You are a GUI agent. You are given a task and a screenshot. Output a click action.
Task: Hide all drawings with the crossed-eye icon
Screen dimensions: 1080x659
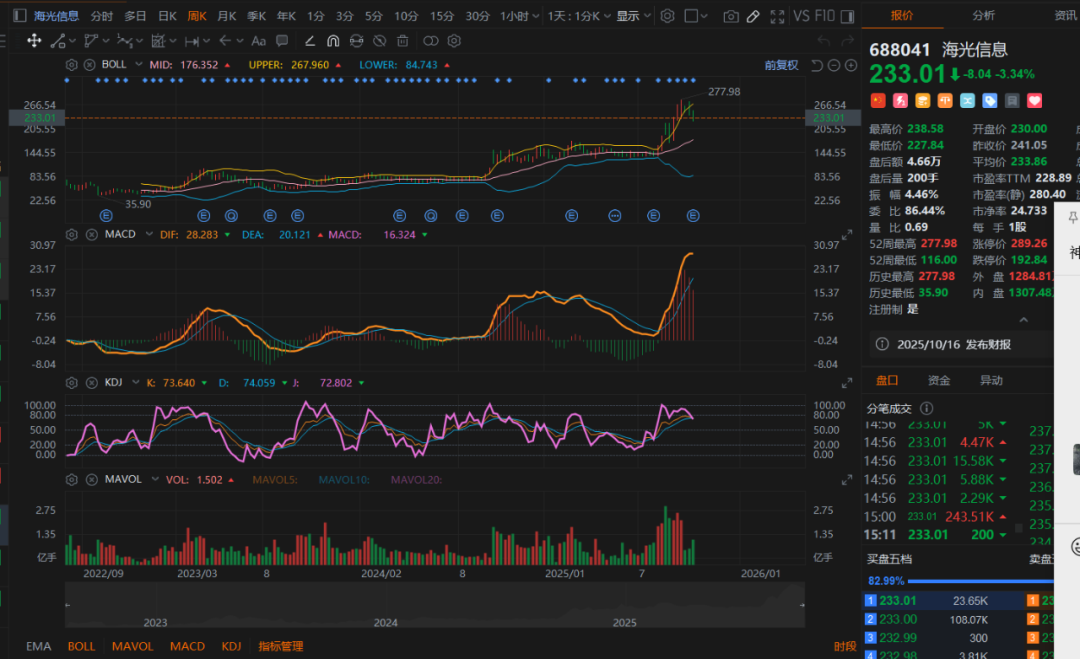[x=379, y=41]
